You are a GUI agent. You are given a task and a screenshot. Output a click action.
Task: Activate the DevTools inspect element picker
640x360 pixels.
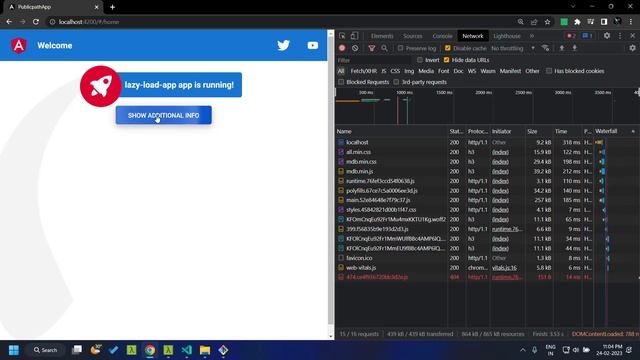point(342,36)
